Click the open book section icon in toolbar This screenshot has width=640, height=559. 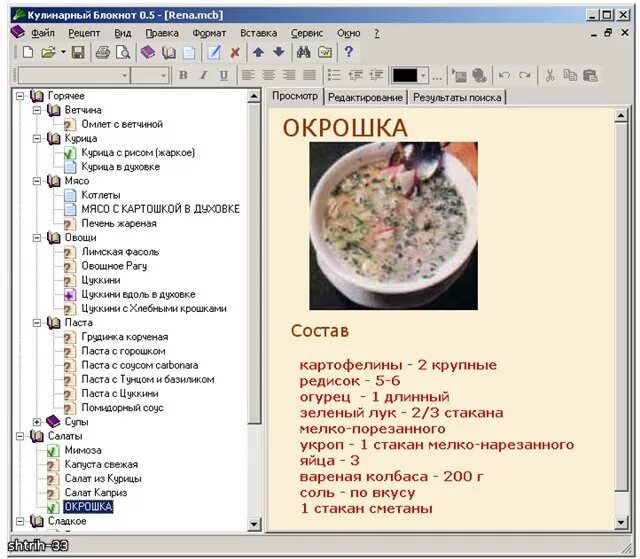click(169, 52)
